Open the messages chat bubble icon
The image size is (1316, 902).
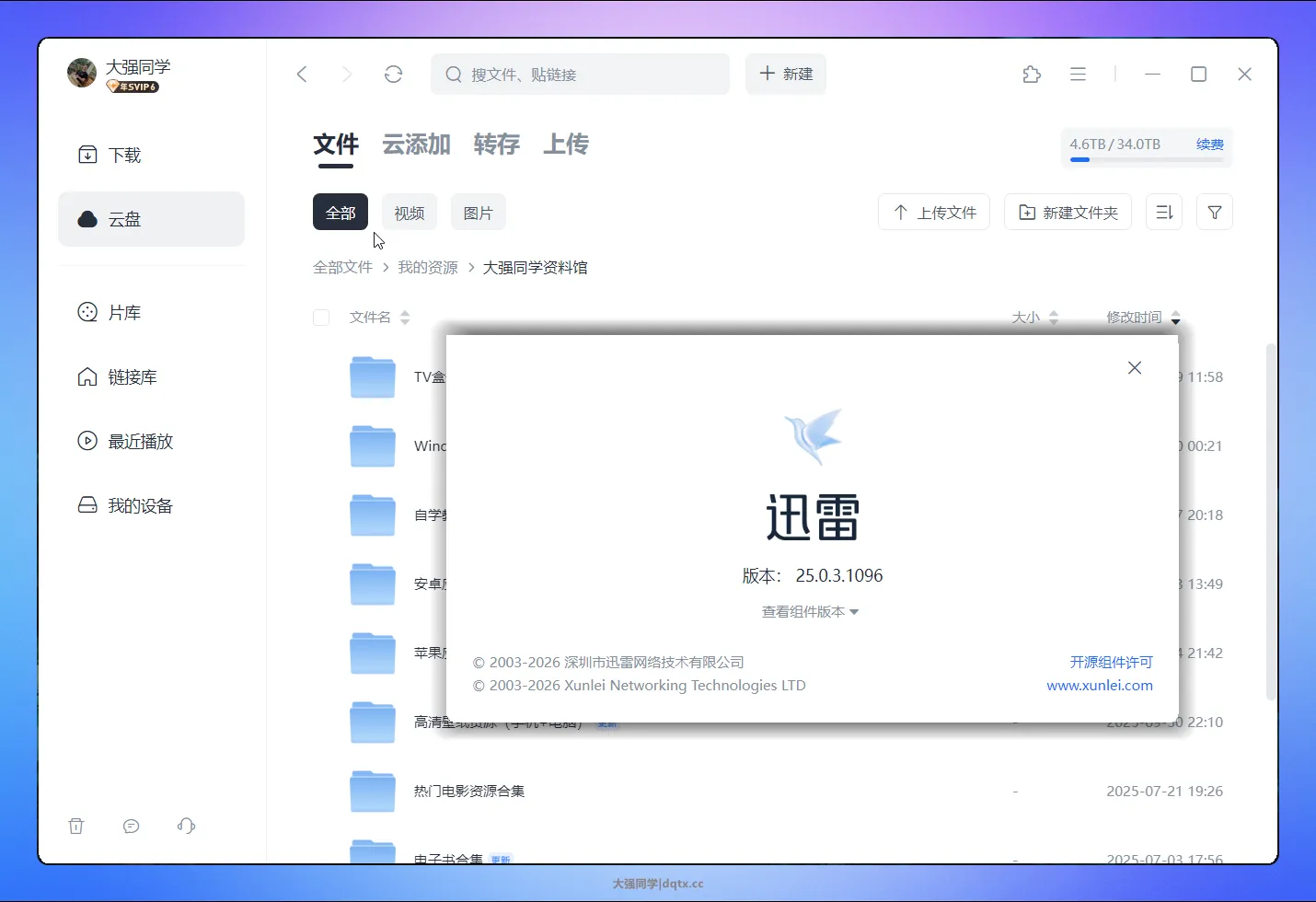pos(132,826)
